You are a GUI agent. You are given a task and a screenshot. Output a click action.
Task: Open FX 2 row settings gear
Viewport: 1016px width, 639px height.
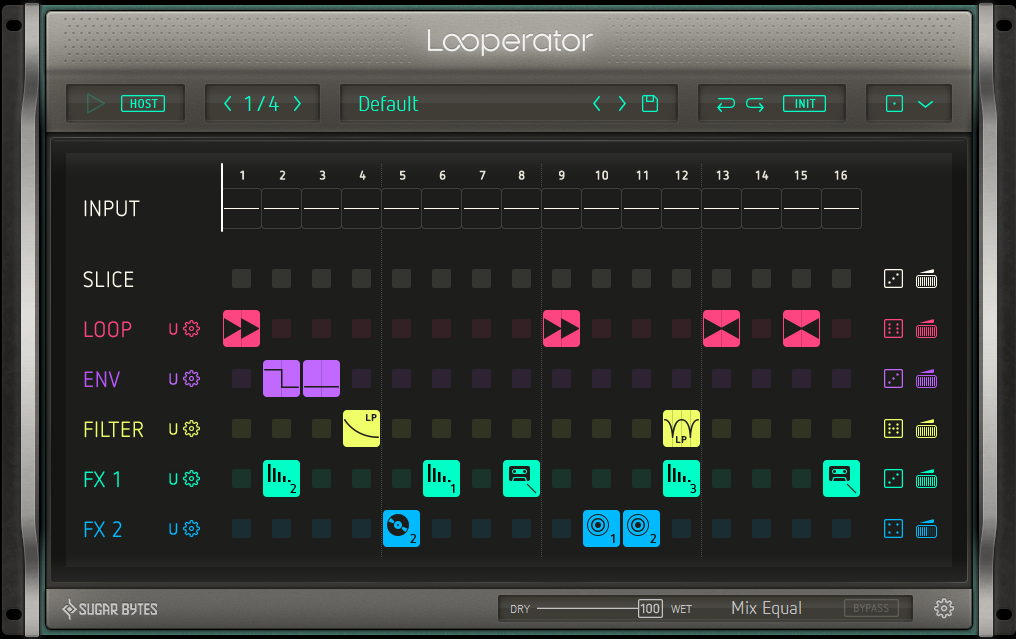tap(191, 529)
